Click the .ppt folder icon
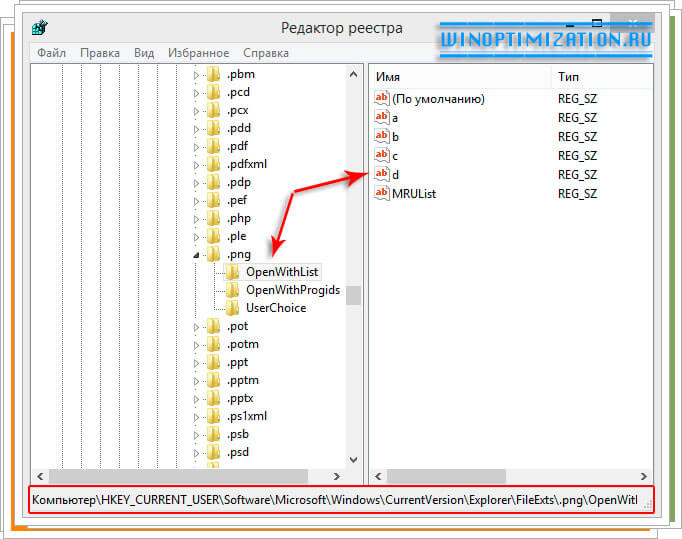Viewport: 682px width, 539px height. [213, 362]
